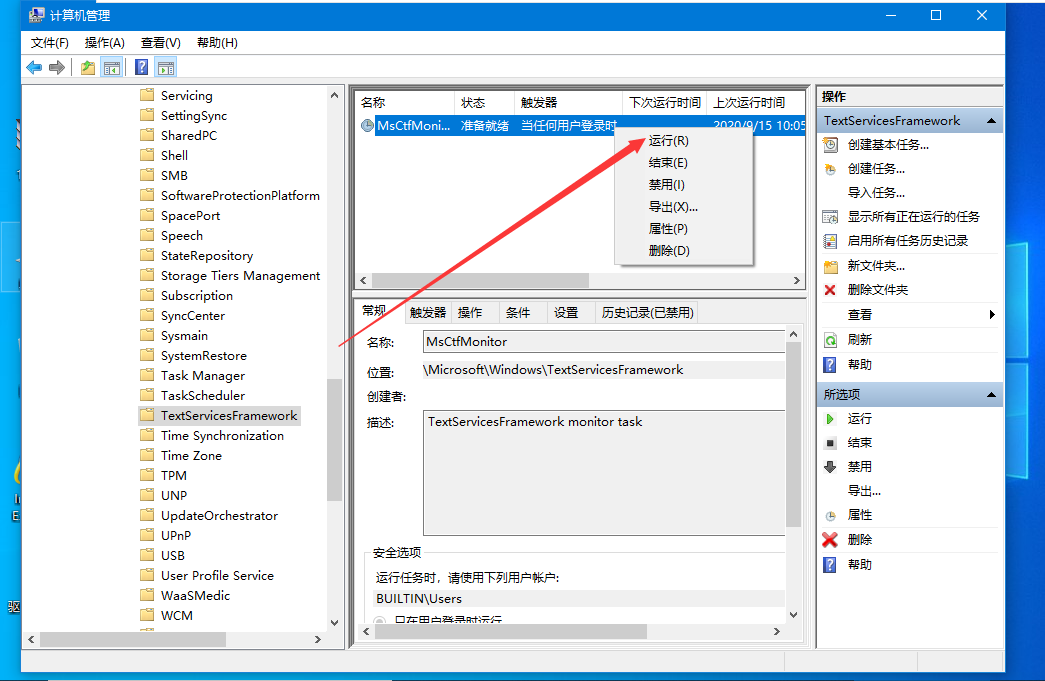Toggle the show/hide console tree toolbar icon
This screenshot has height=681, width=1045.
[112, 67]
